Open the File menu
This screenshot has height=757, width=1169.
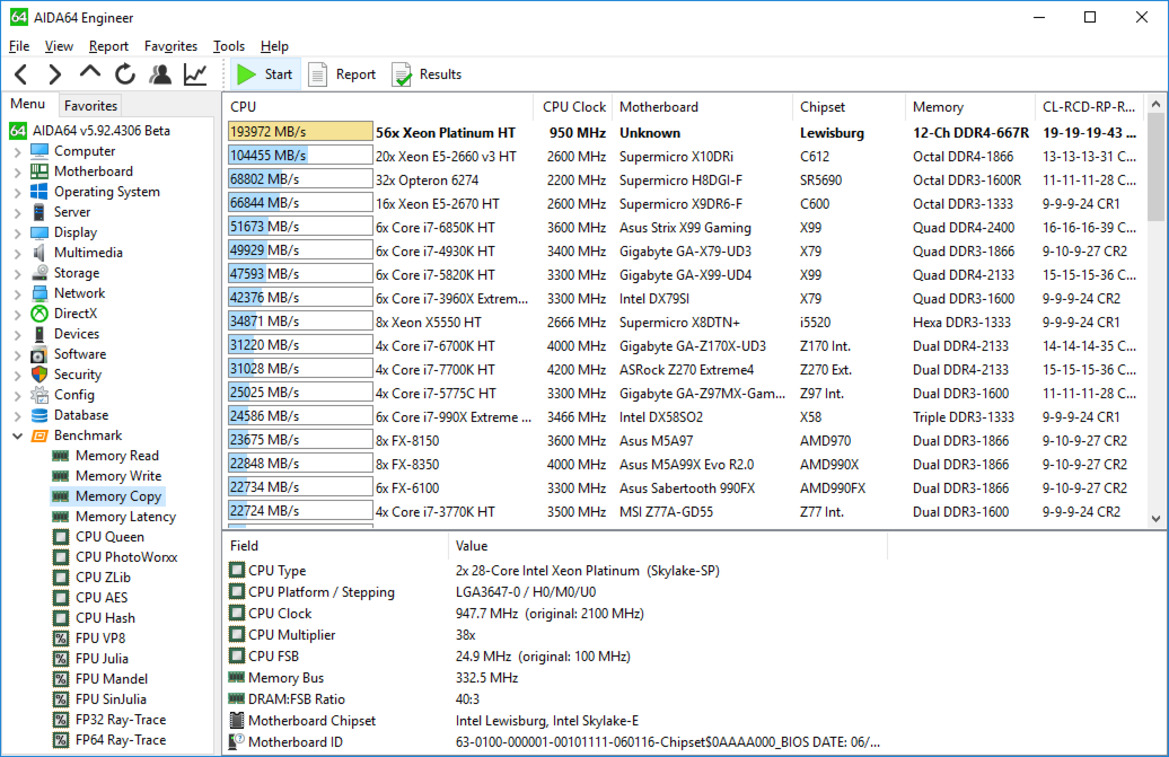pyautogui.click(x=19, y=46)
